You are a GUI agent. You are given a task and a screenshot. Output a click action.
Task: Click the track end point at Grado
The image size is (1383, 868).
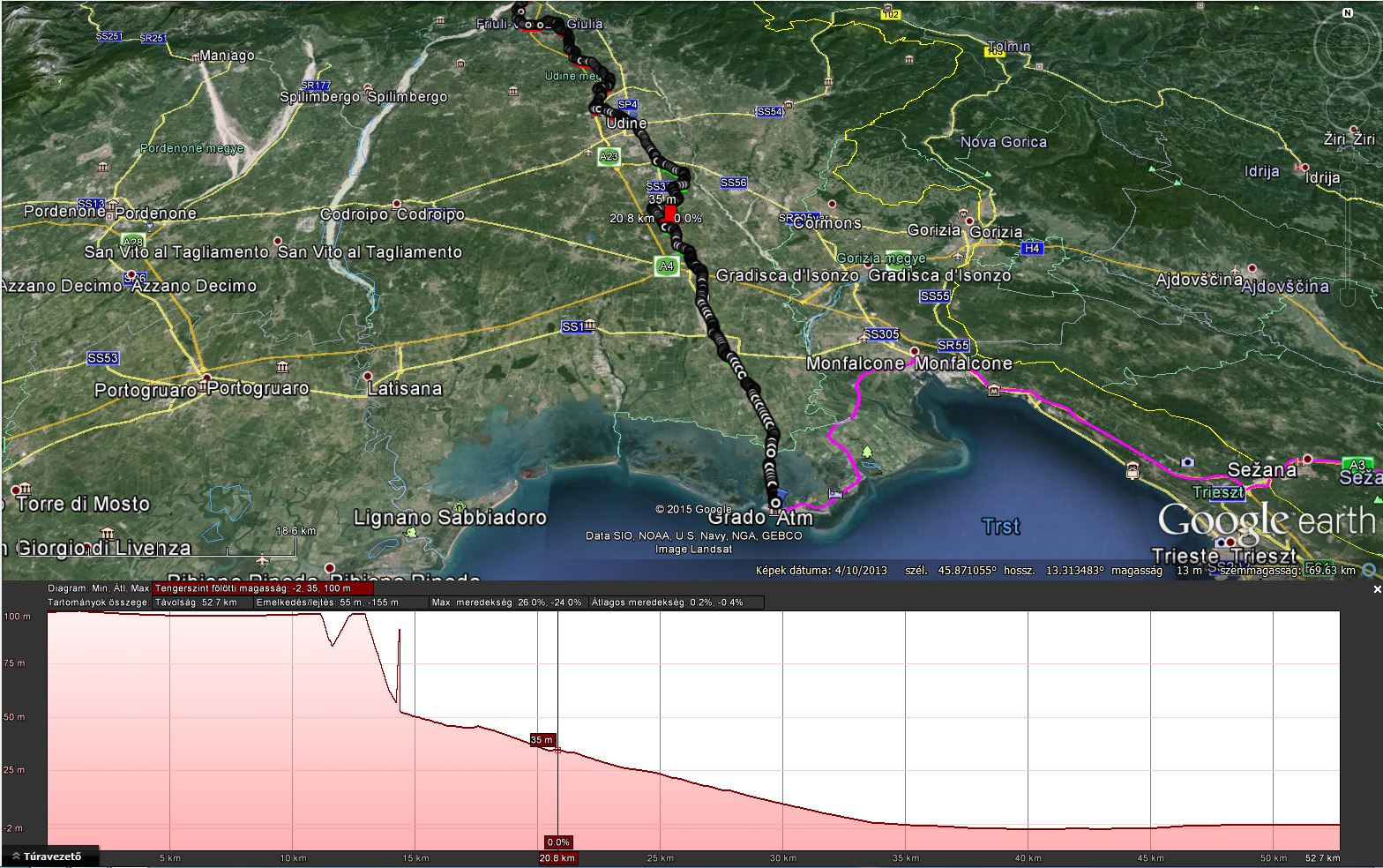click(774, 503)
